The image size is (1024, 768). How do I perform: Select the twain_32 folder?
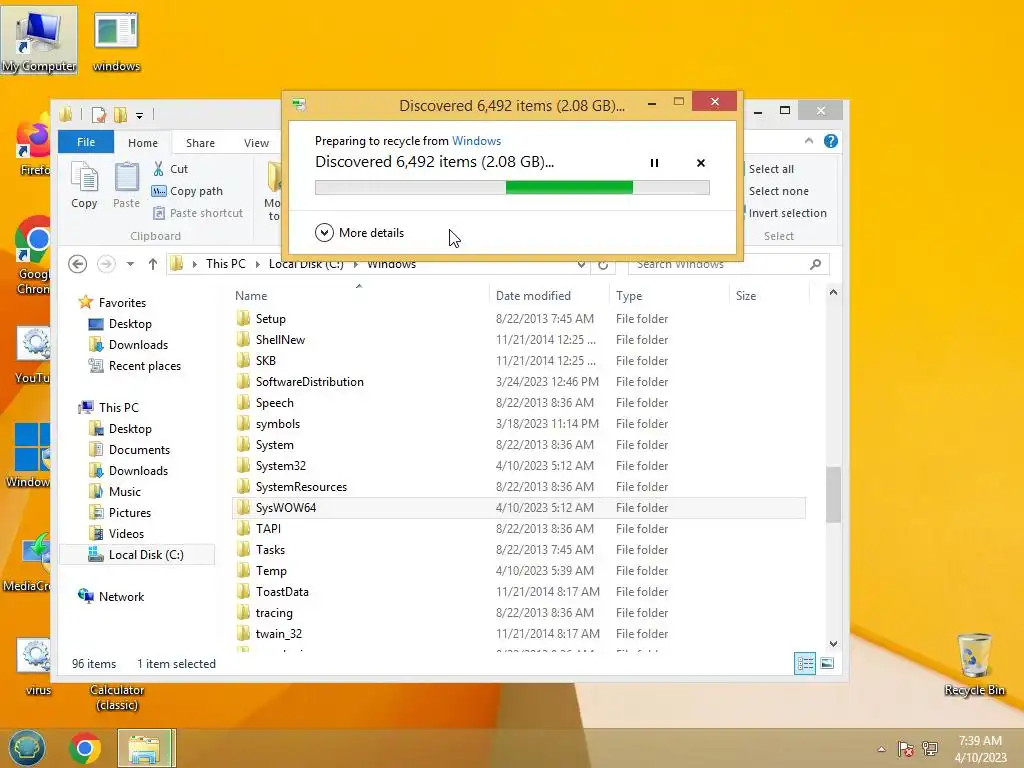(519, 633)
